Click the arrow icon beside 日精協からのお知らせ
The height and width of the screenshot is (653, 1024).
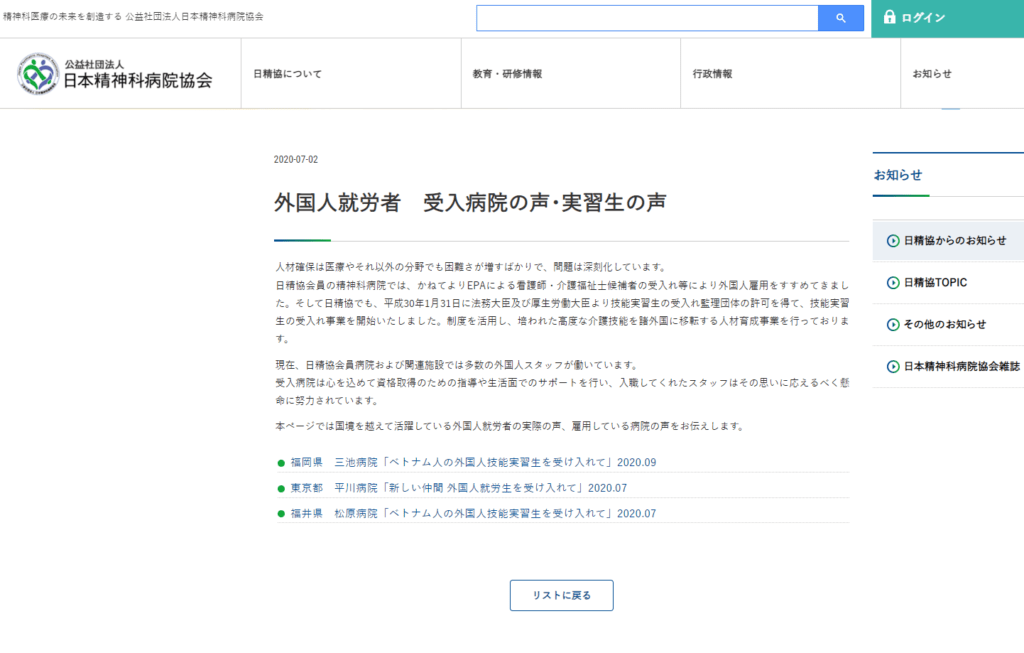click(892, 240)
